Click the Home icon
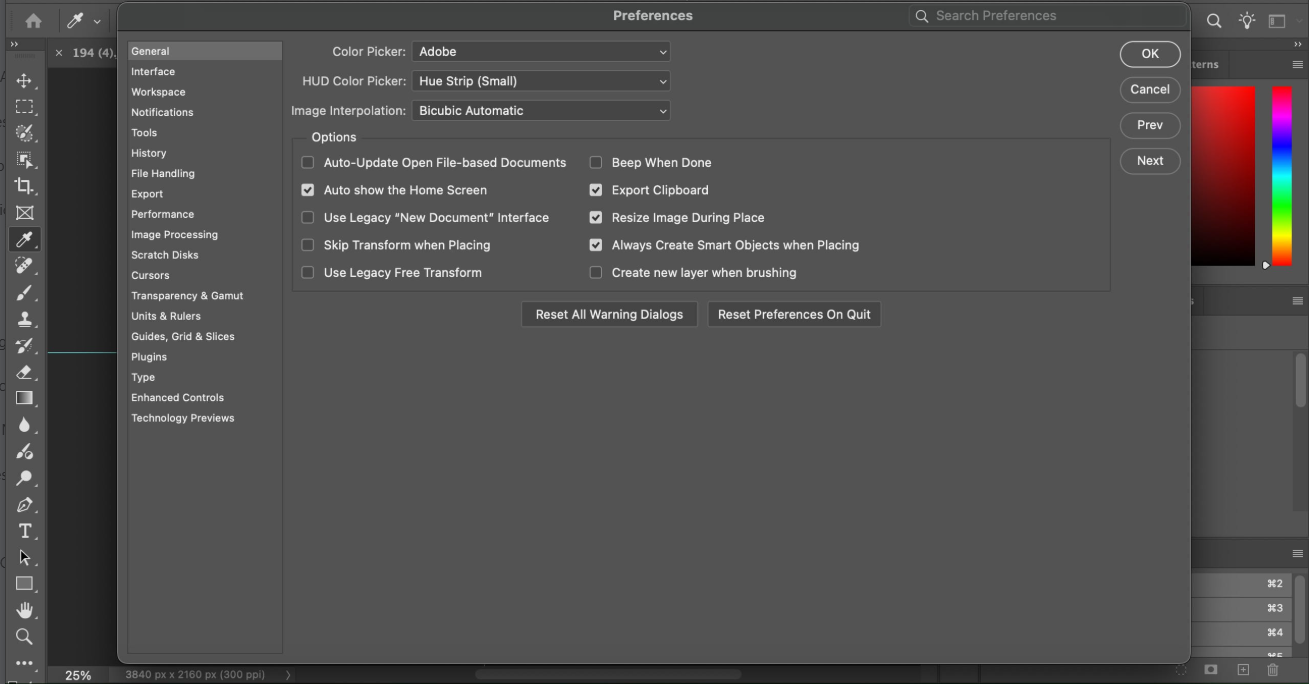Image resolution: width=1309 pixels, height=684 pixels. click(x=33, y=21)
